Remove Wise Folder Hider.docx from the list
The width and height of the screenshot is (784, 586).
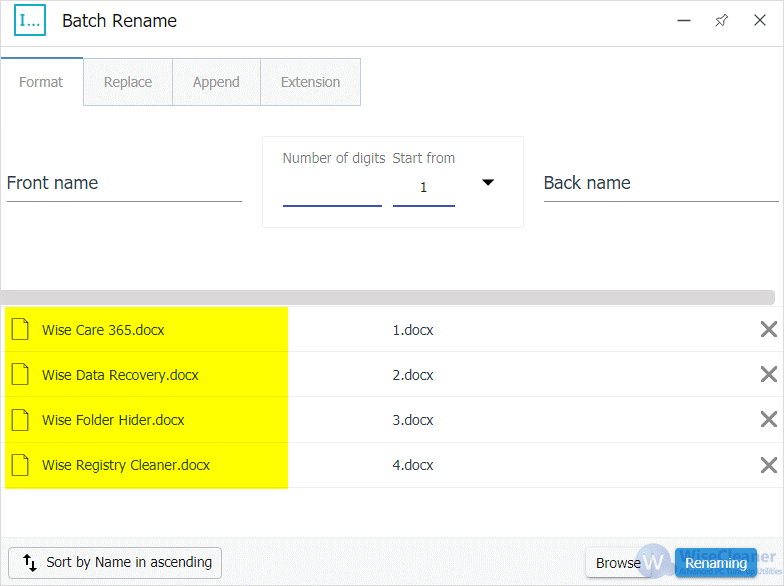768,419
